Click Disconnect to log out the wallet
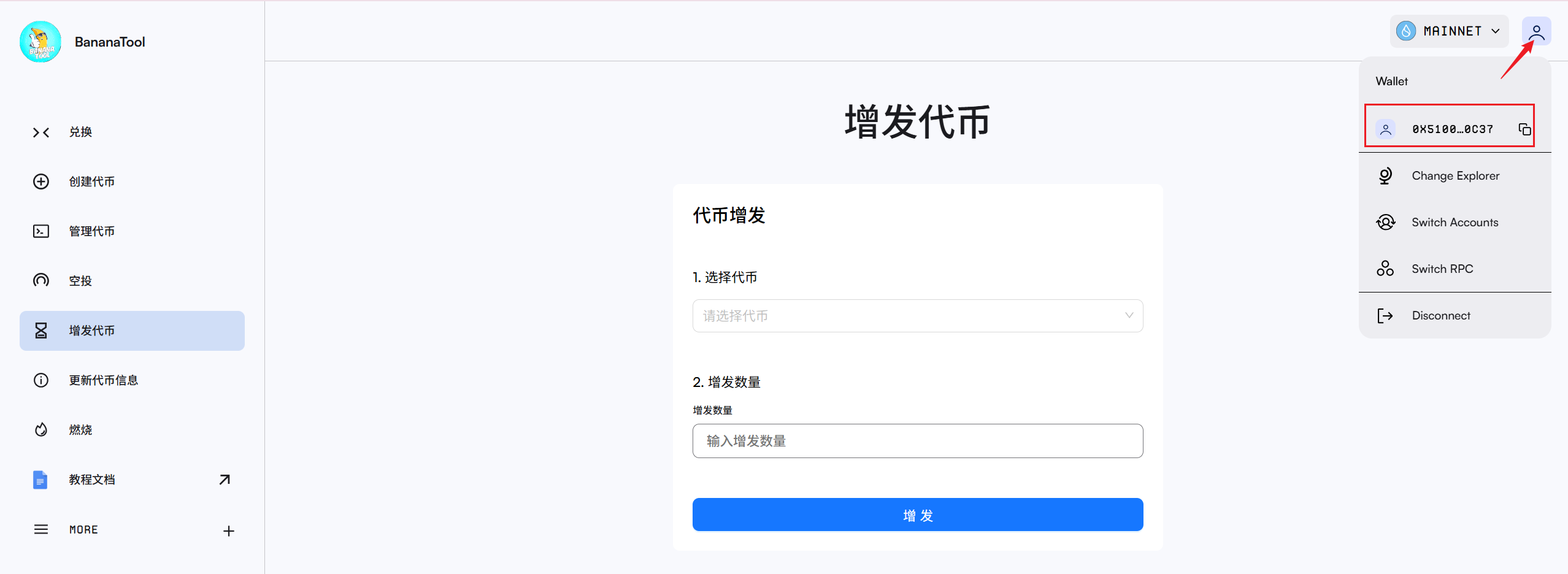Viewport: 1568px width, 574px height. [1440, 316]
